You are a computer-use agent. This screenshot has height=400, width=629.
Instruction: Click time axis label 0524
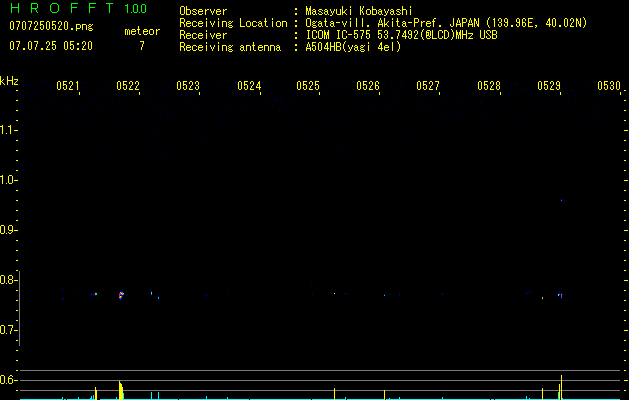coord(249,86)
